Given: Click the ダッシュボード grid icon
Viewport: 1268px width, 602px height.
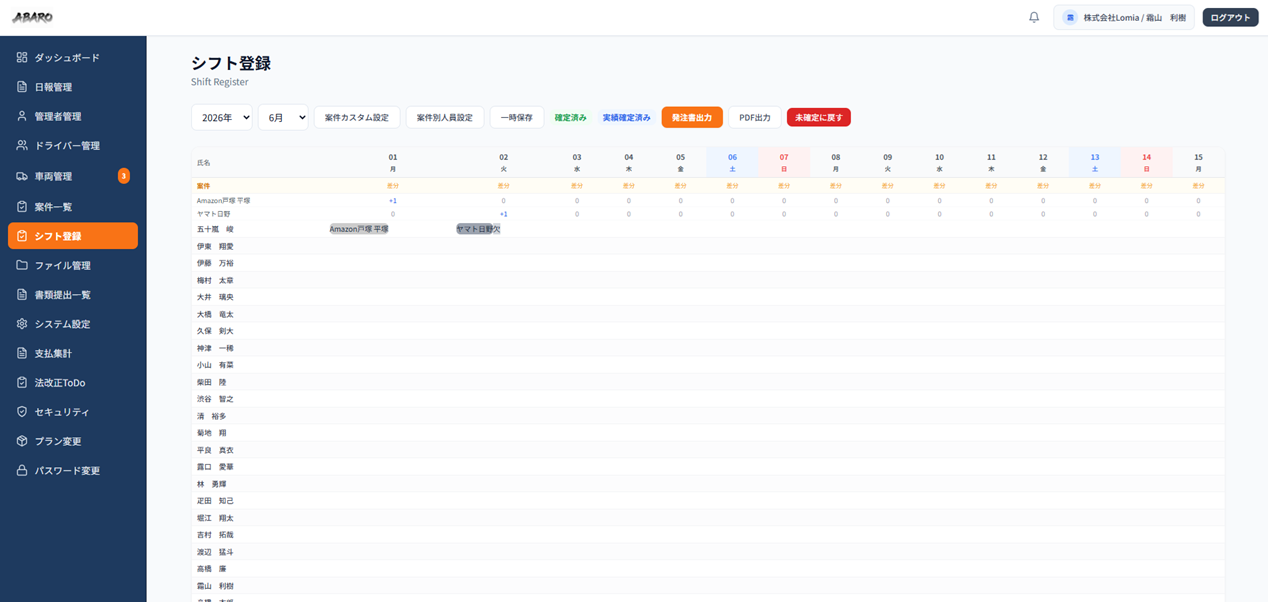Looking at the screenshot, I should (22, 58).
